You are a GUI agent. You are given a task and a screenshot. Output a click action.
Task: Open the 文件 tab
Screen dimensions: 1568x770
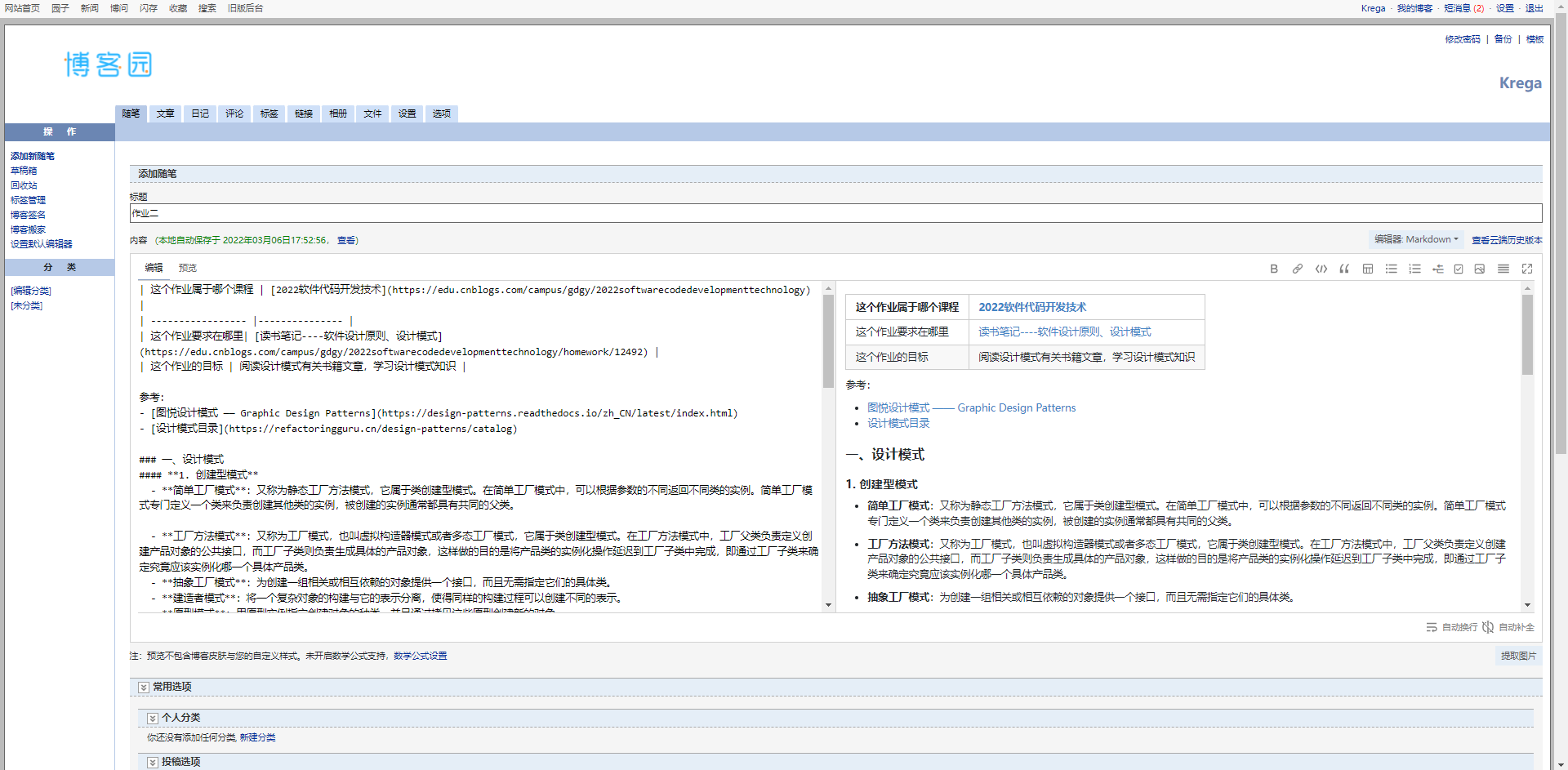(x=373, y=113)
